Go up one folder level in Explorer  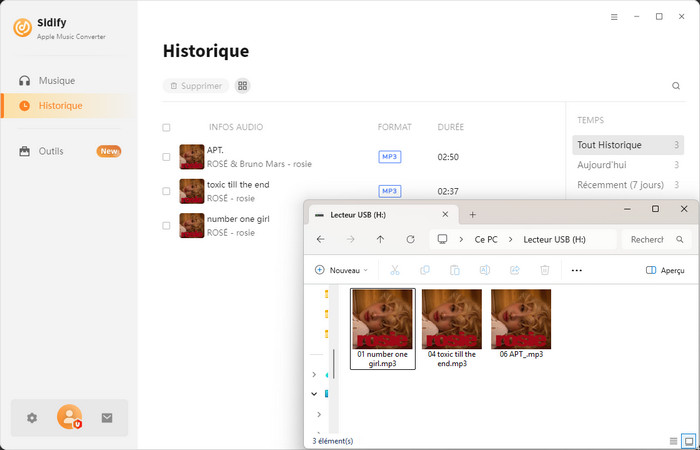pyautogui.click(x=380, y=239)
